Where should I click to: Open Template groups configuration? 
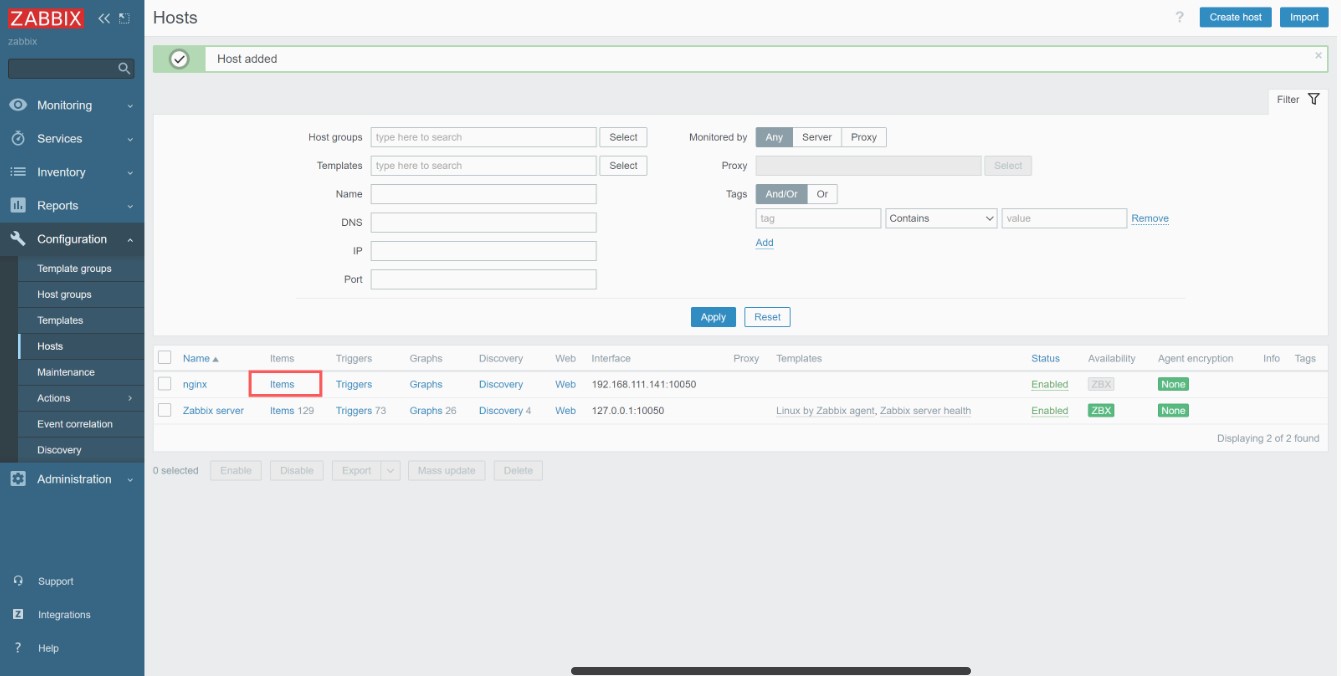click(81, 268)
